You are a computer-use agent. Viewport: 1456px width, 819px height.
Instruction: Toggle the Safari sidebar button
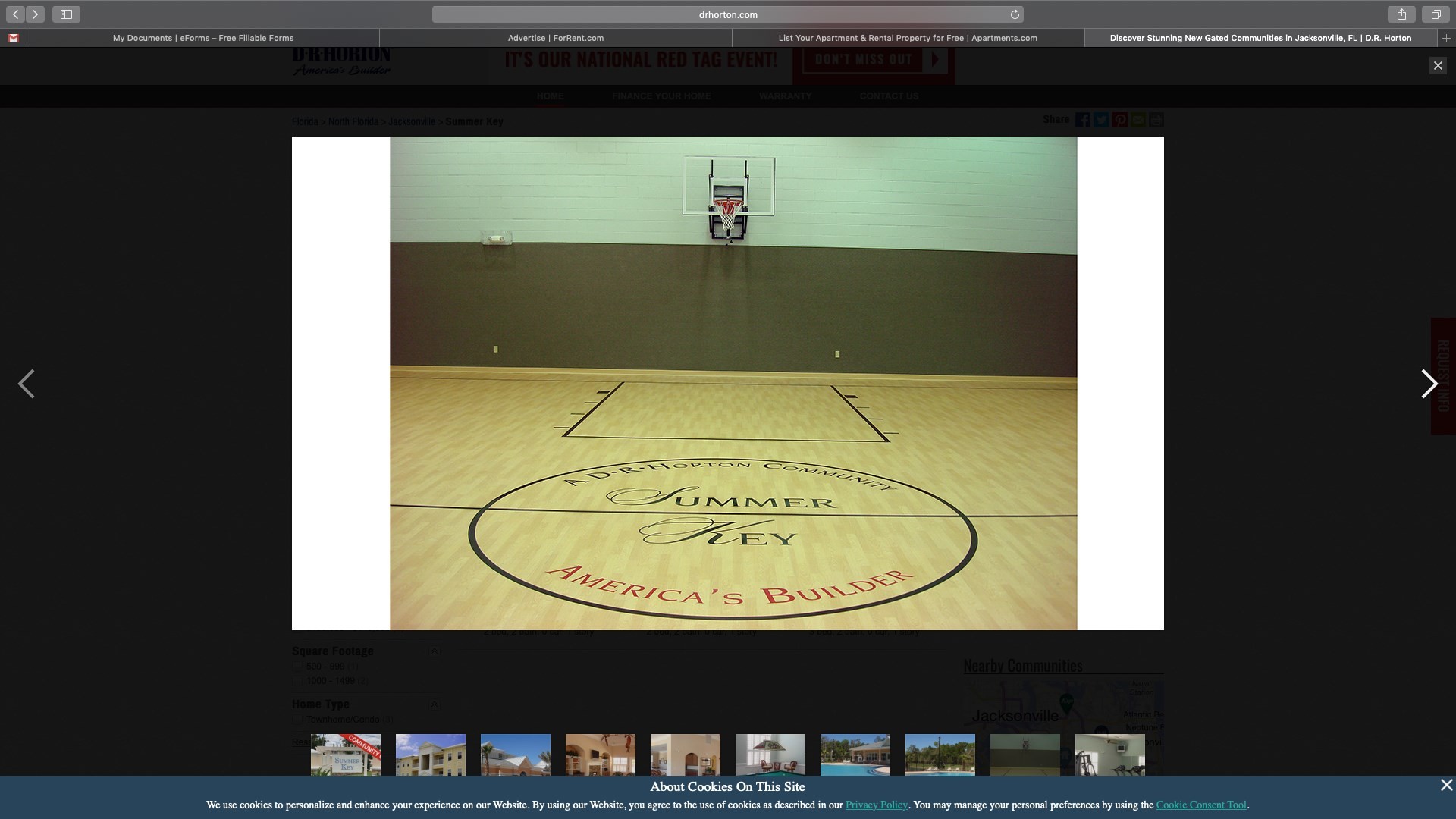(x=66, y=14)
